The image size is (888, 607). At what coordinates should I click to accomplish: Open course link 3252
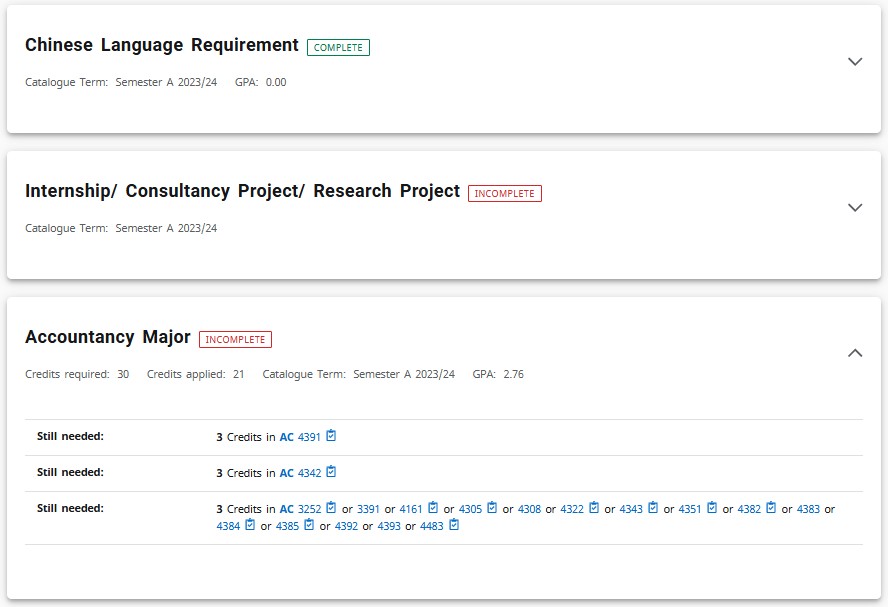pos(309,509)
